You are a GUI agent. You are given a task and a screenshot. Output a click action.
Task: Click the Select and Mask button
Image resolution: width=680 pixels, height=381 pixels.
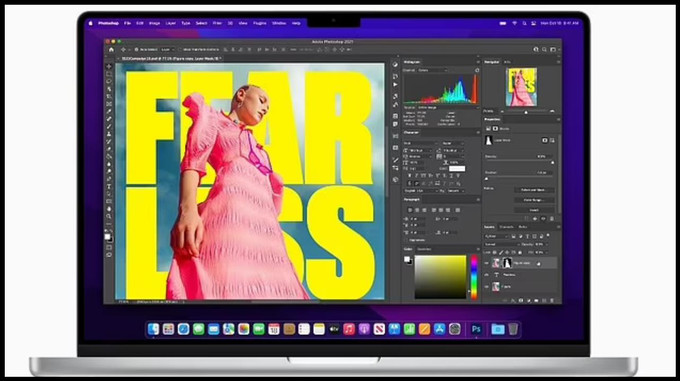pos(534,190)
